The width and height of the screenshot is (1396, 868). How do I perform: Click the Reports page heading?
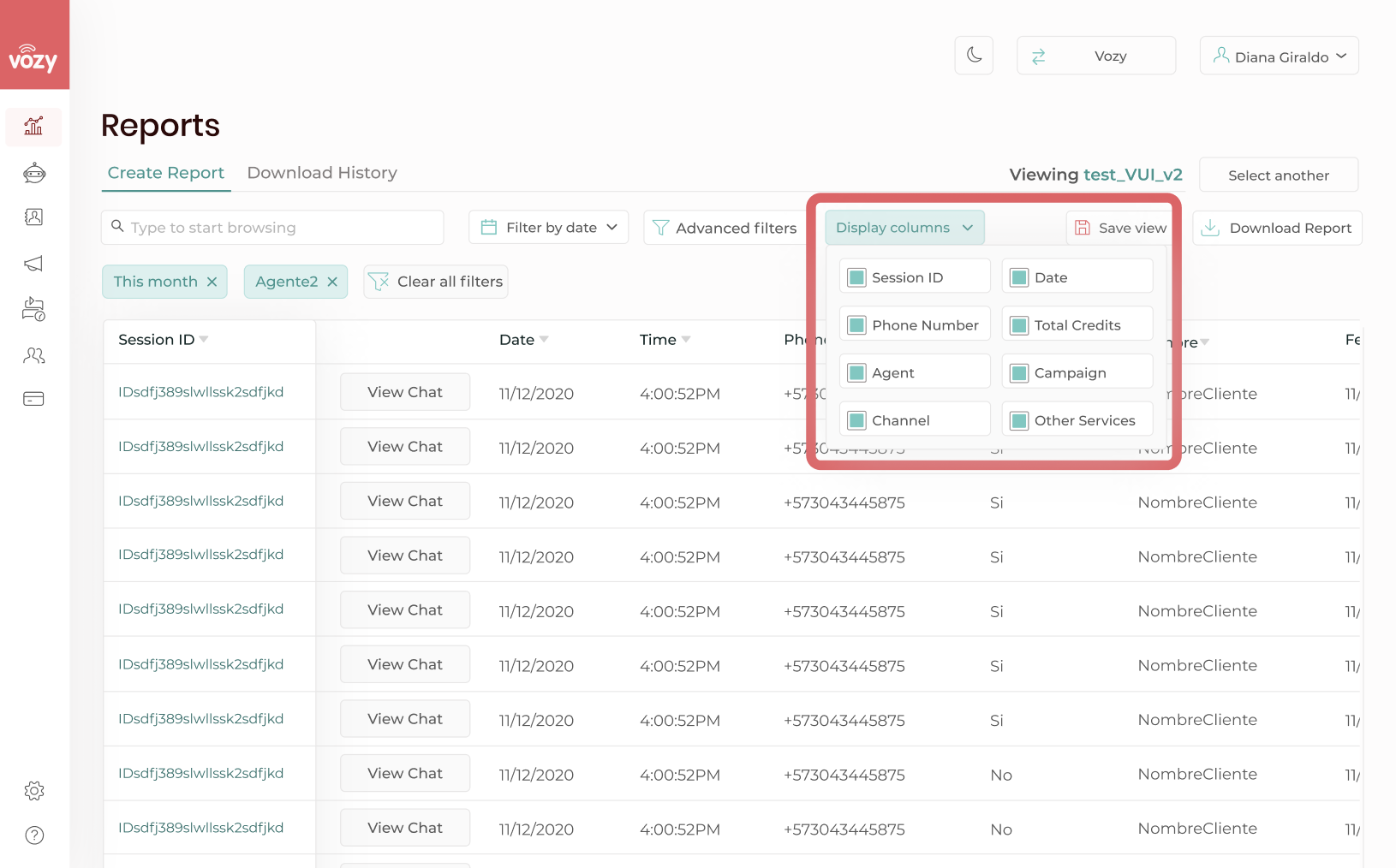160,126
